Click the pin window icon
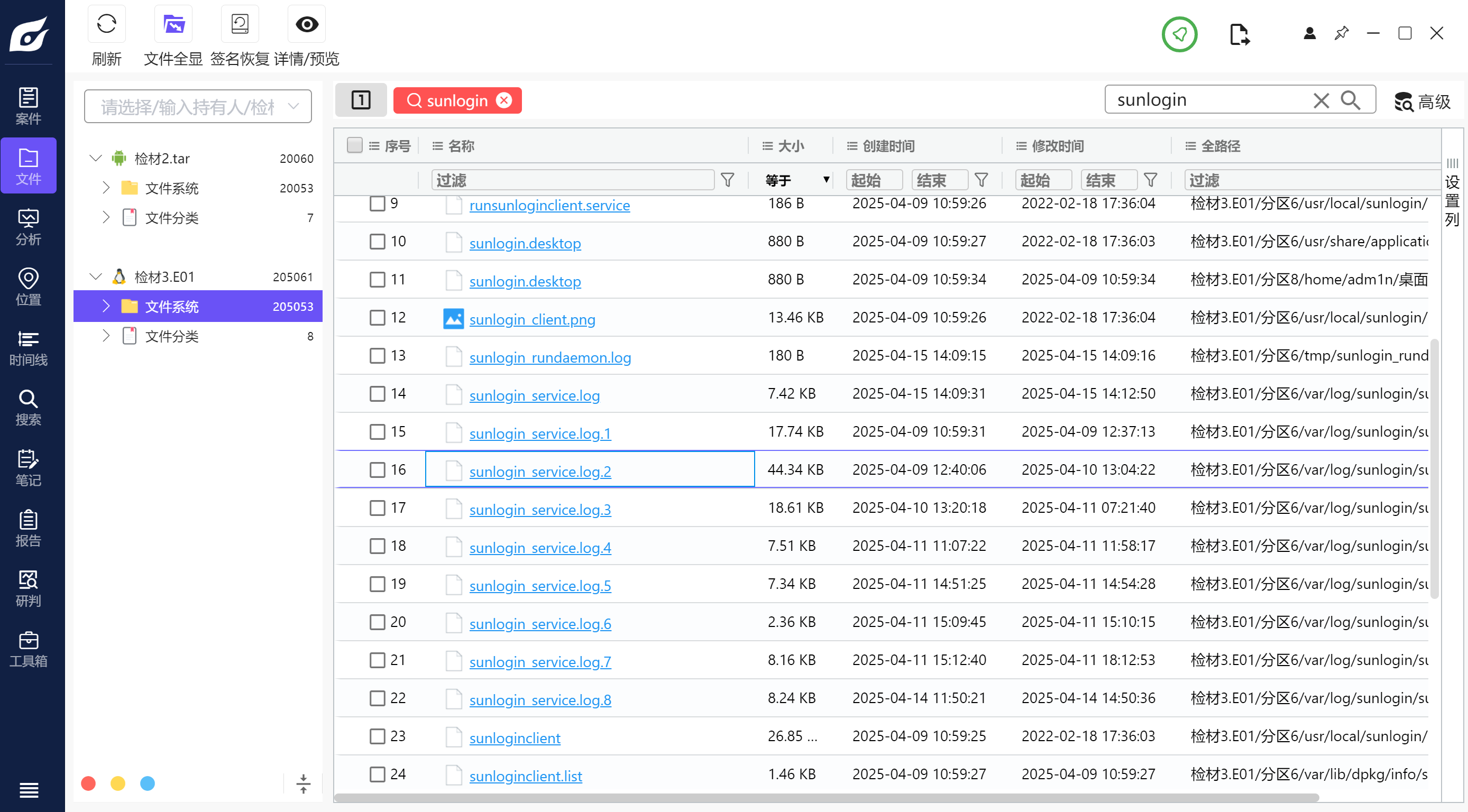Screen dimensions: 1468x812 pos(1342,34)
